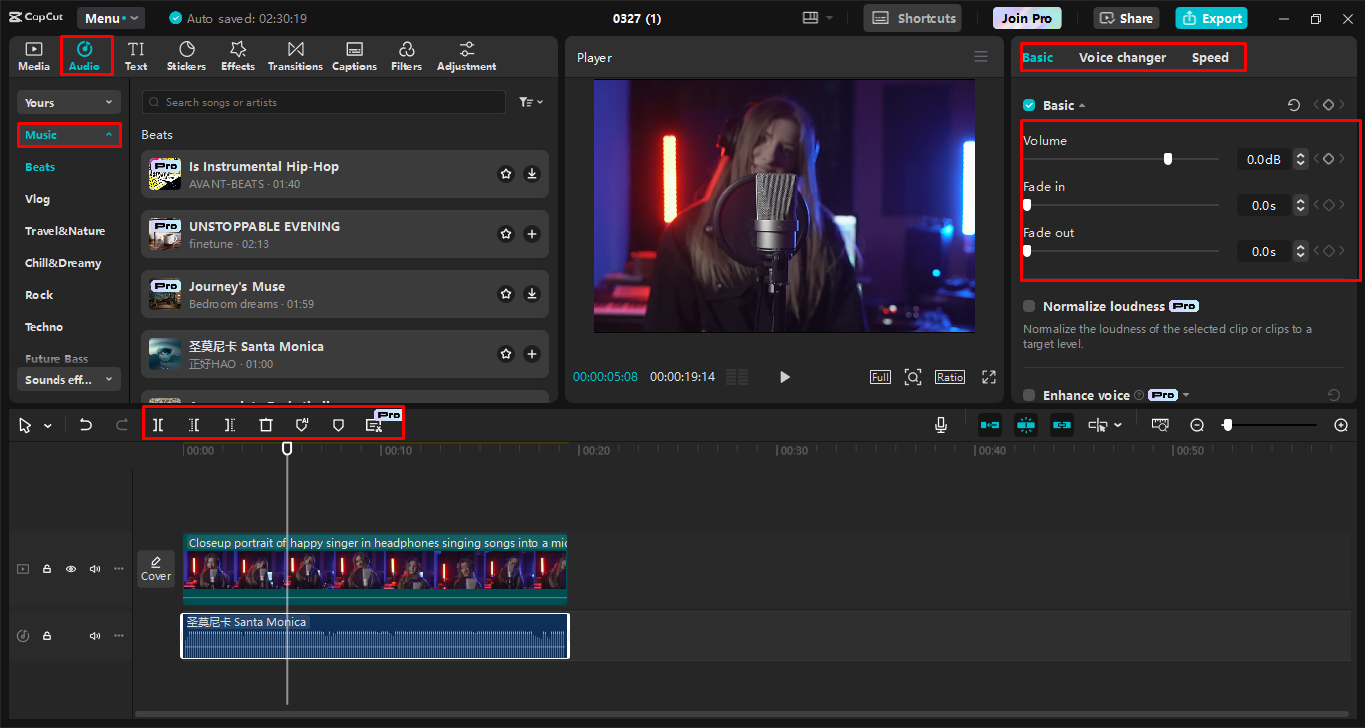Image resolution: width=1365 pixels, height=728 pixels.
Task: Select the Chill&Dreamy music category
Action: click(63, 263)
